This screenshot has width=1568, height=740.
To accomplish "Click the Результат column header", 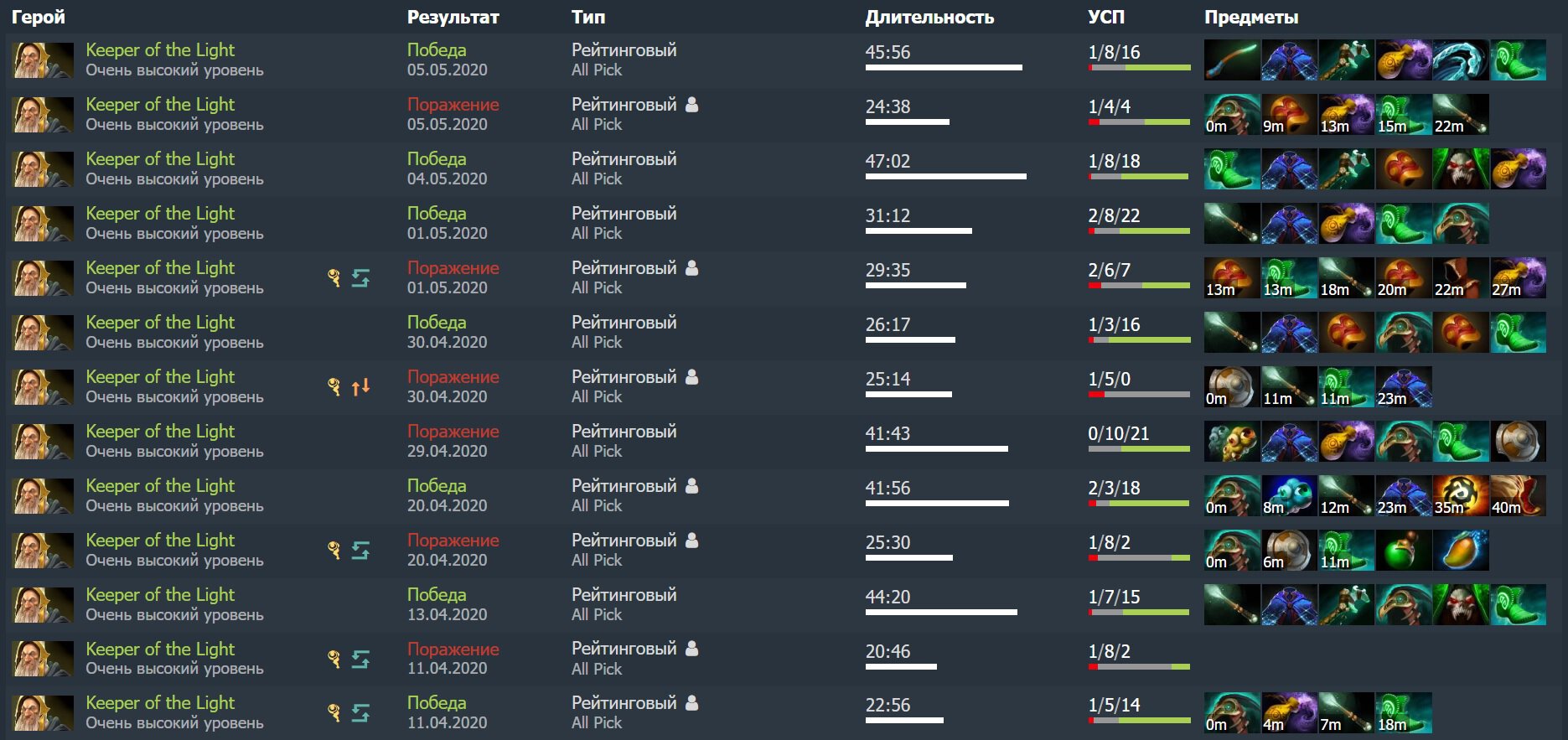I will tap(453, 17).
